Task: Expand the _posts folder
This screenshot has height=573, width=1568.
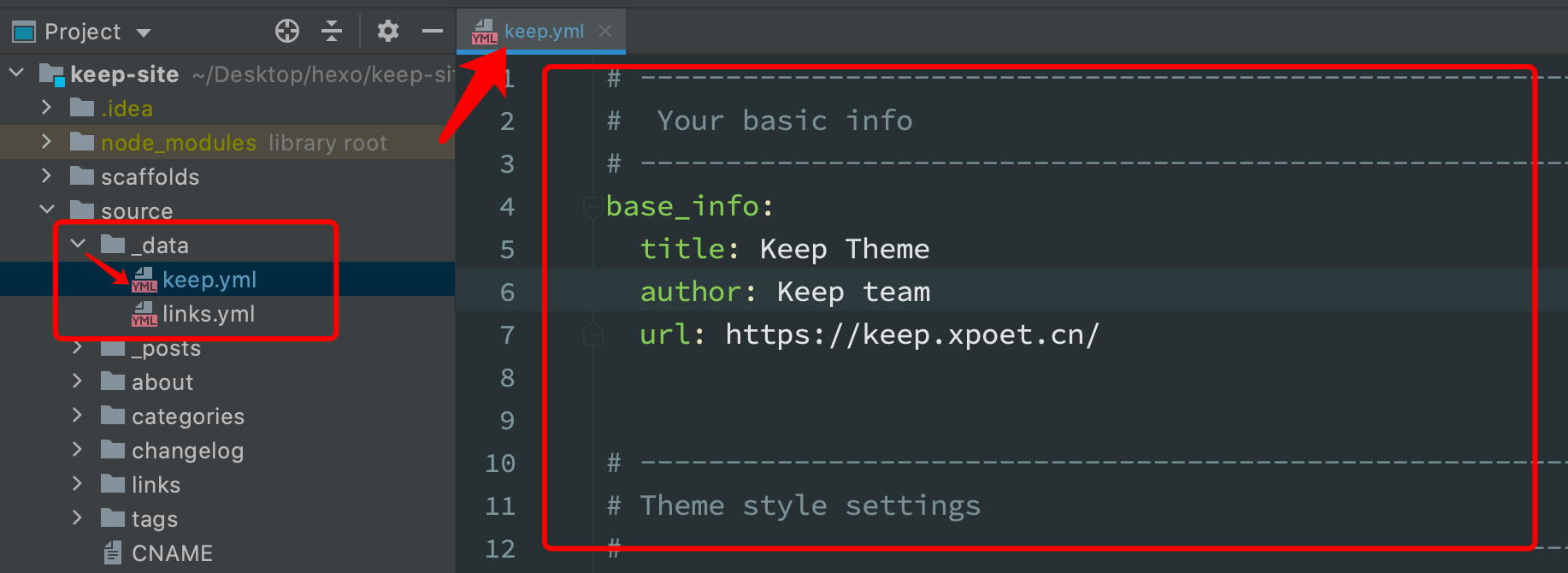Action: tap(78, 347)
